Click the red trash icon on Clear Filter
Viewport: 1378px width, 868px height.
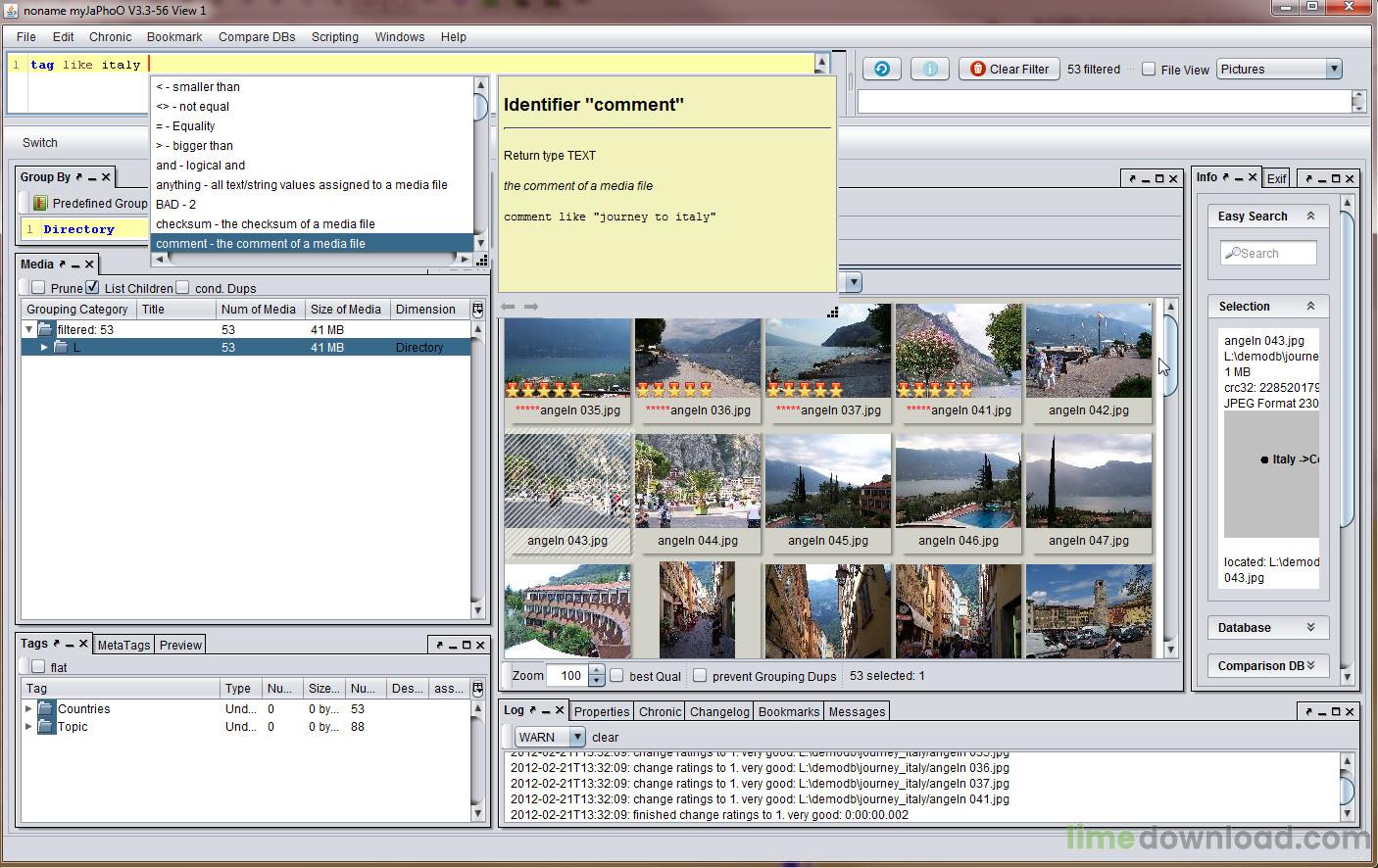point(977,69)
